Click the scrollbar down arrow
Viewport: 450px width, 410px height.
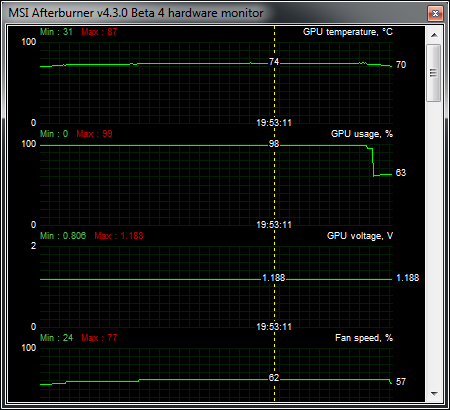[434, 394]
